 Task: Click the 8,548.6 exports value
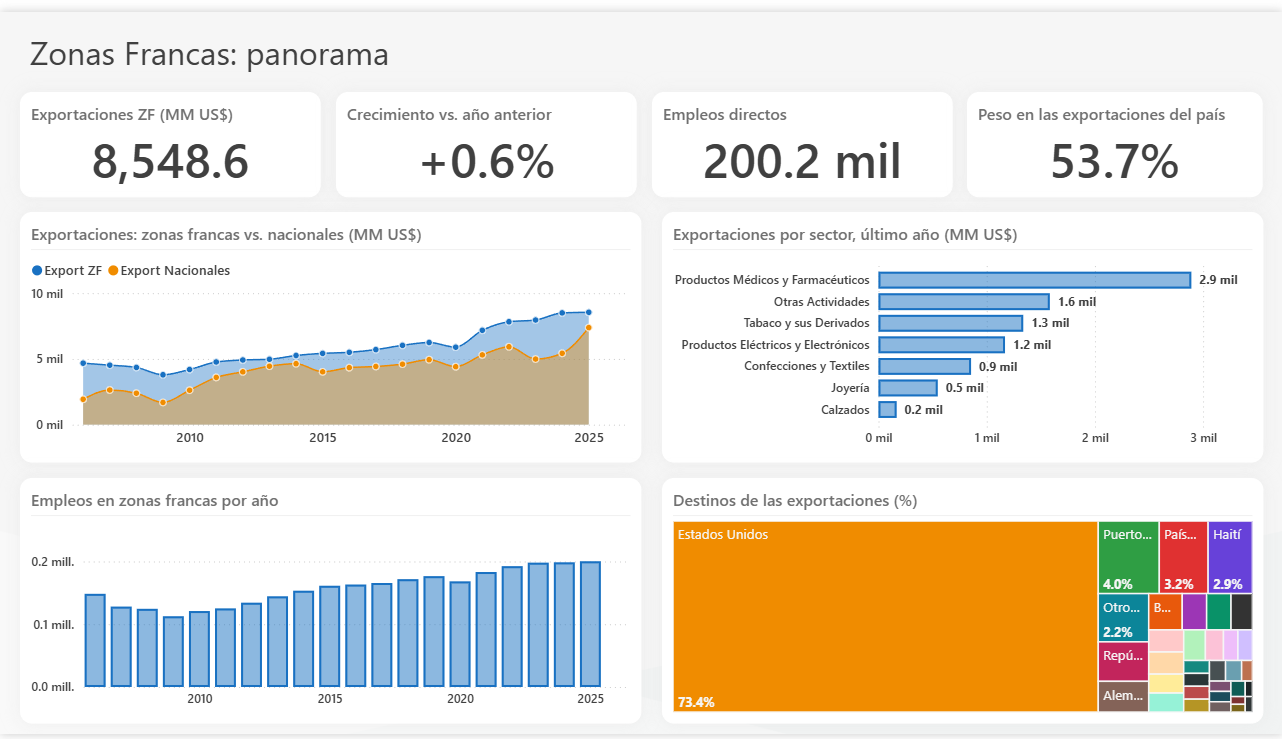pyautogui.click(x=170, y=162)
